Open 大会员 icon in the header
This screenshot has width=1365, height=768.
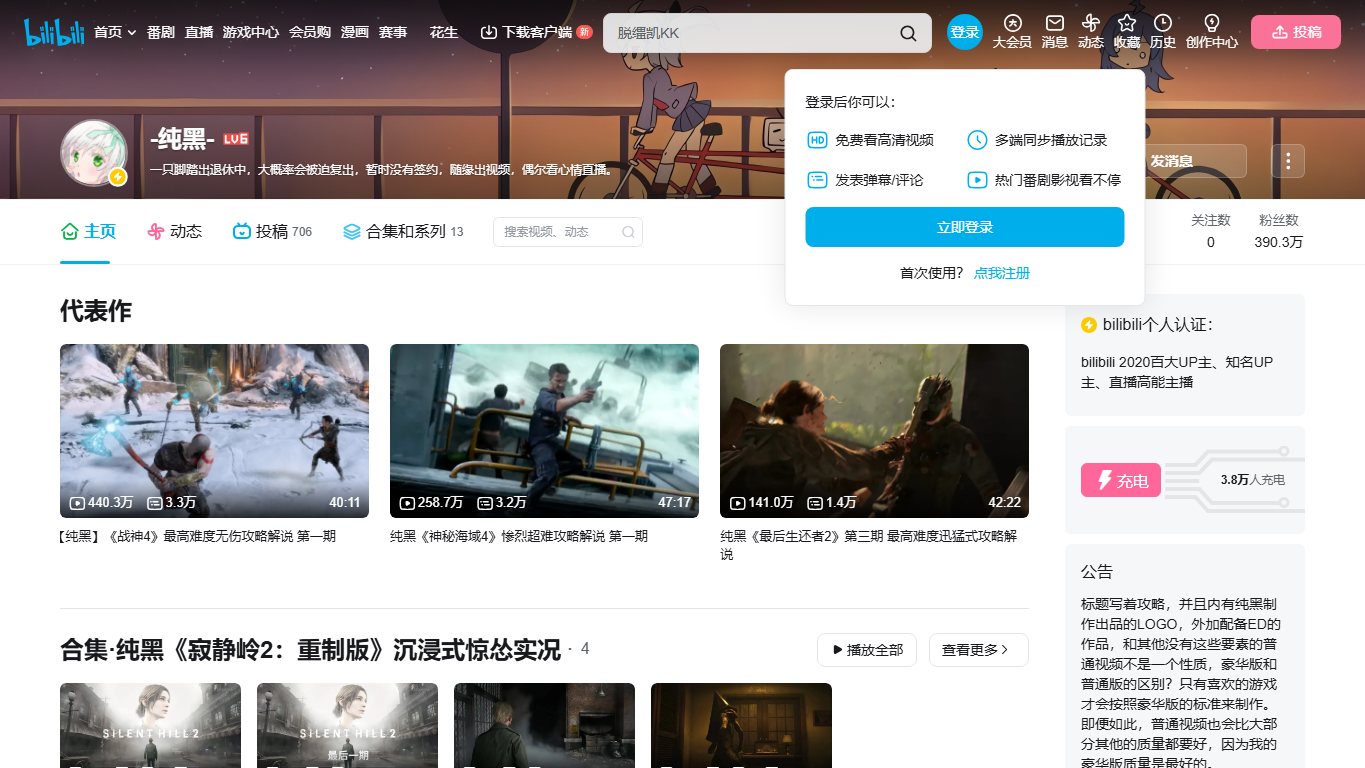(1012, 32)
